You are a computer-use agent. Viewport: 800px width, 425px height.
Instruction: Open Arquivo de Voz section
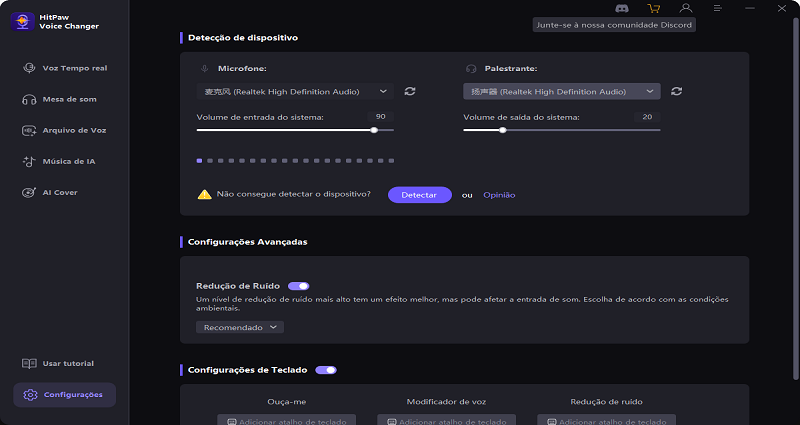tap(65, 131)
